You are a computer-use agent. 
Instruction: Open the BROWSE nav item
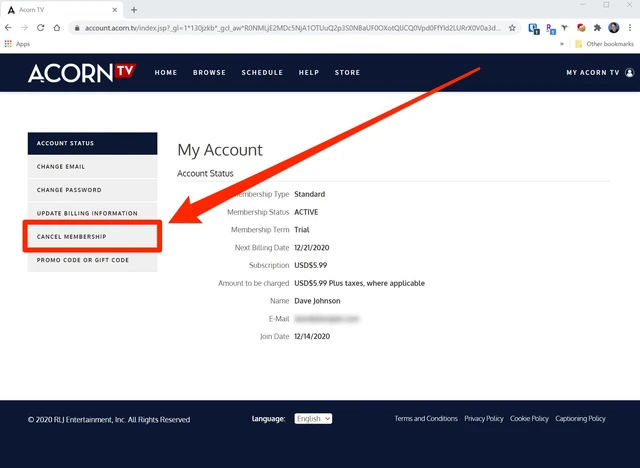(209, 73)
